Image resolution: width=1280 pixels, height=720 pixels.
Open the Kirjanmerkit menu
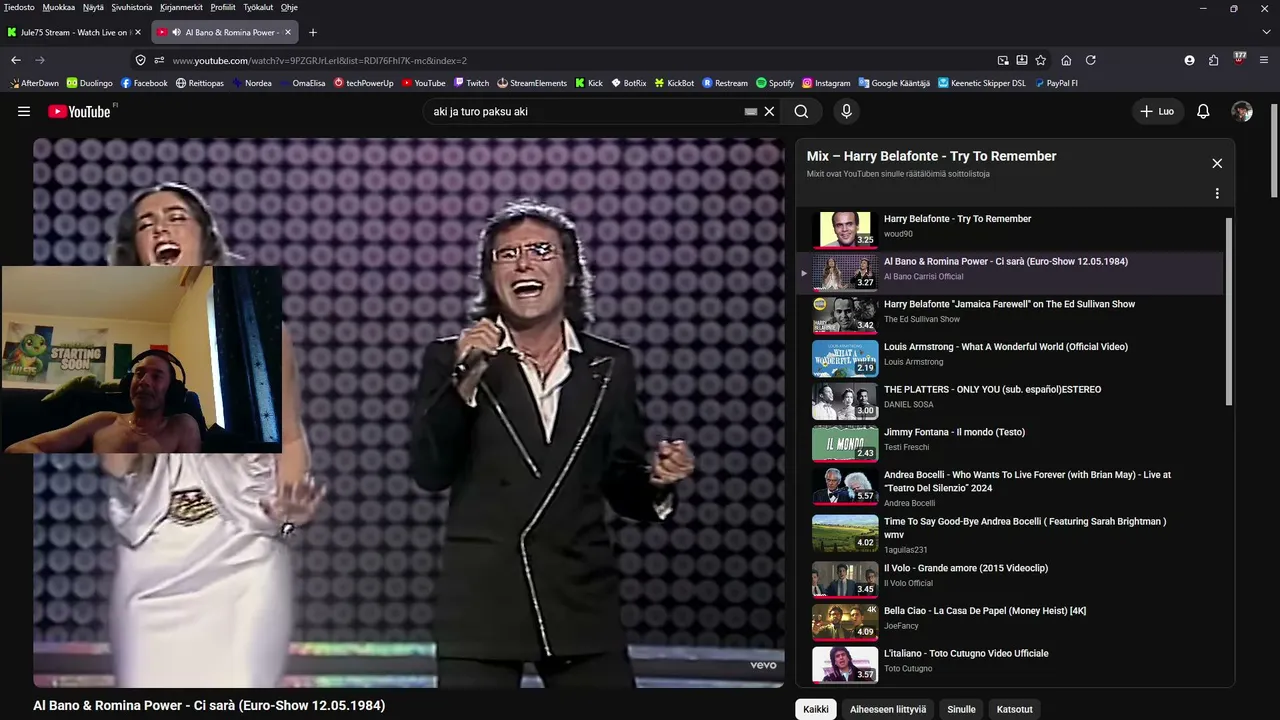click(182, 7)
